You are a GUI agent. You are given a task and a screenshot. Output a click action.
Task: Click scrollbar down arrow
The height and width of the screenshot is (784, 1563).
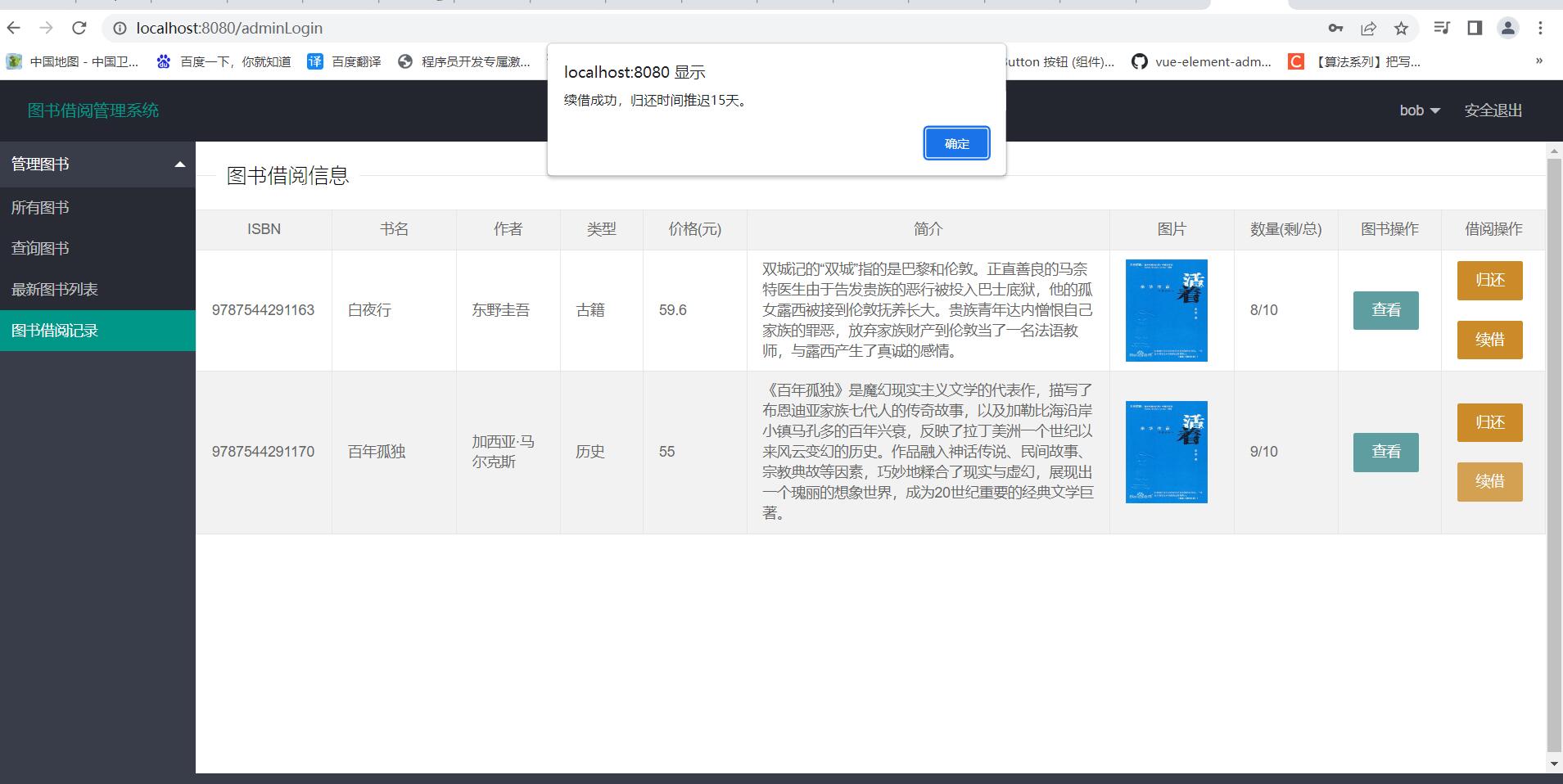(1554, 764)
